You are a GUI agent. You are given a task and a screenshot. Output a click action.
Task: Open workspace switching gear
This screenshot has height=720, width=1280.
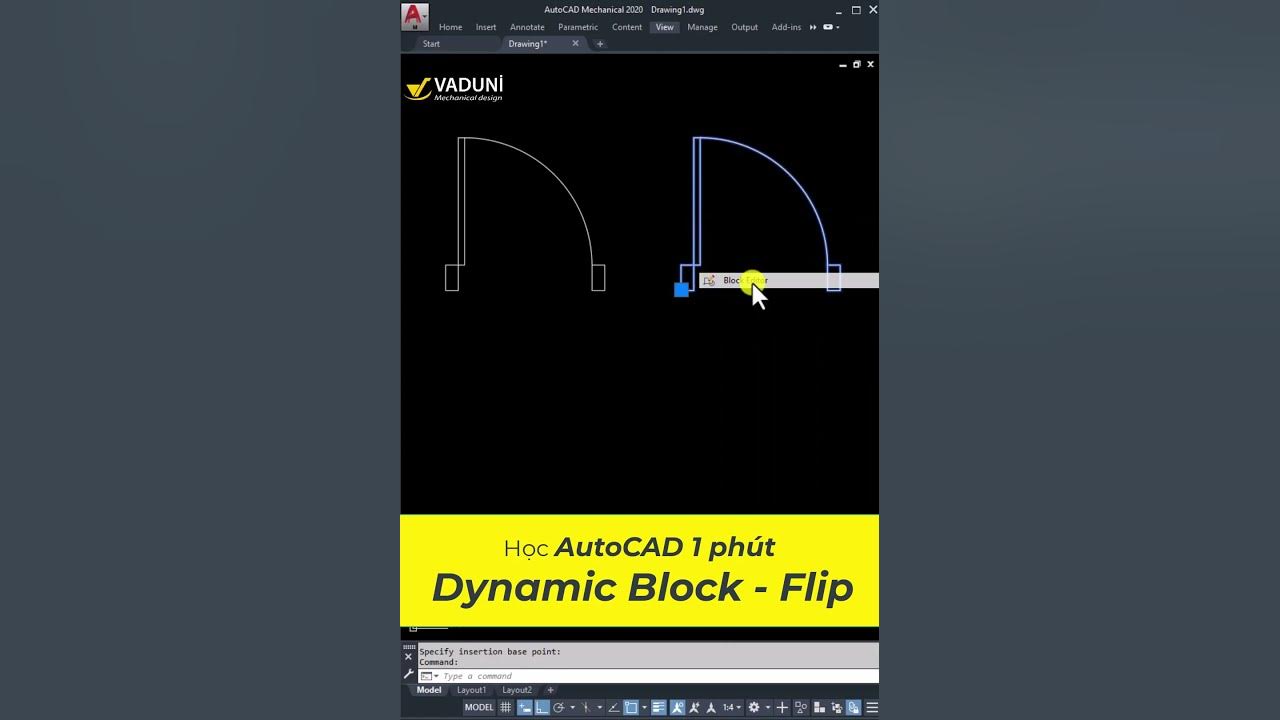click(754, 707)
